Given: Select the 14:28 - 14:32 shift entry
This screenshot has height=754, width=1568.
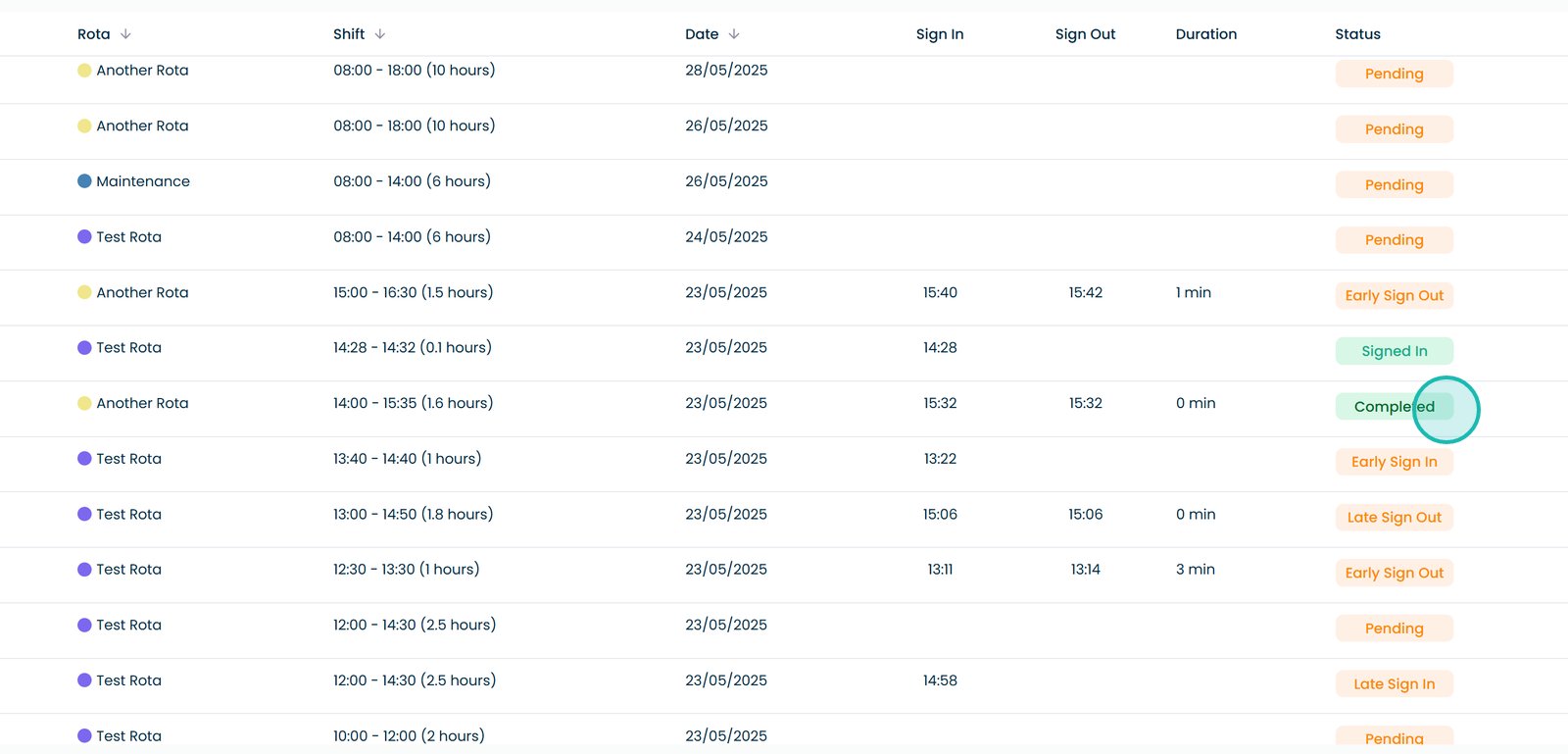Looking at the screenshot, I should (412, 348).
